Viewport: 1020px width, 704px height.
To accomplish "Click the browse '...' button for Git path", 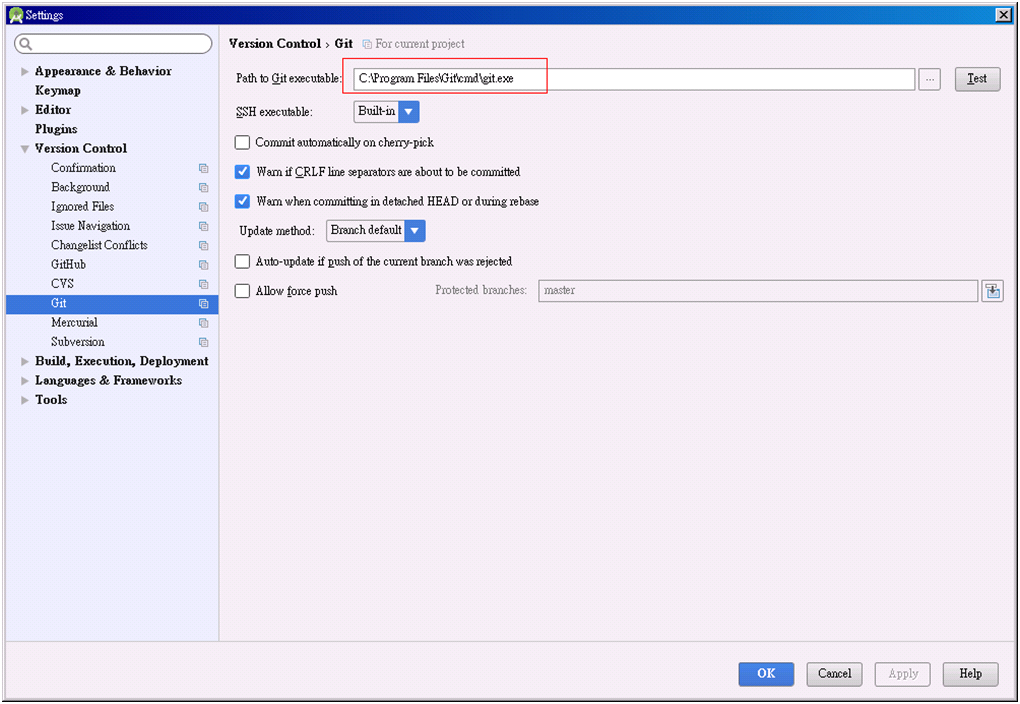I will [930, 79].
